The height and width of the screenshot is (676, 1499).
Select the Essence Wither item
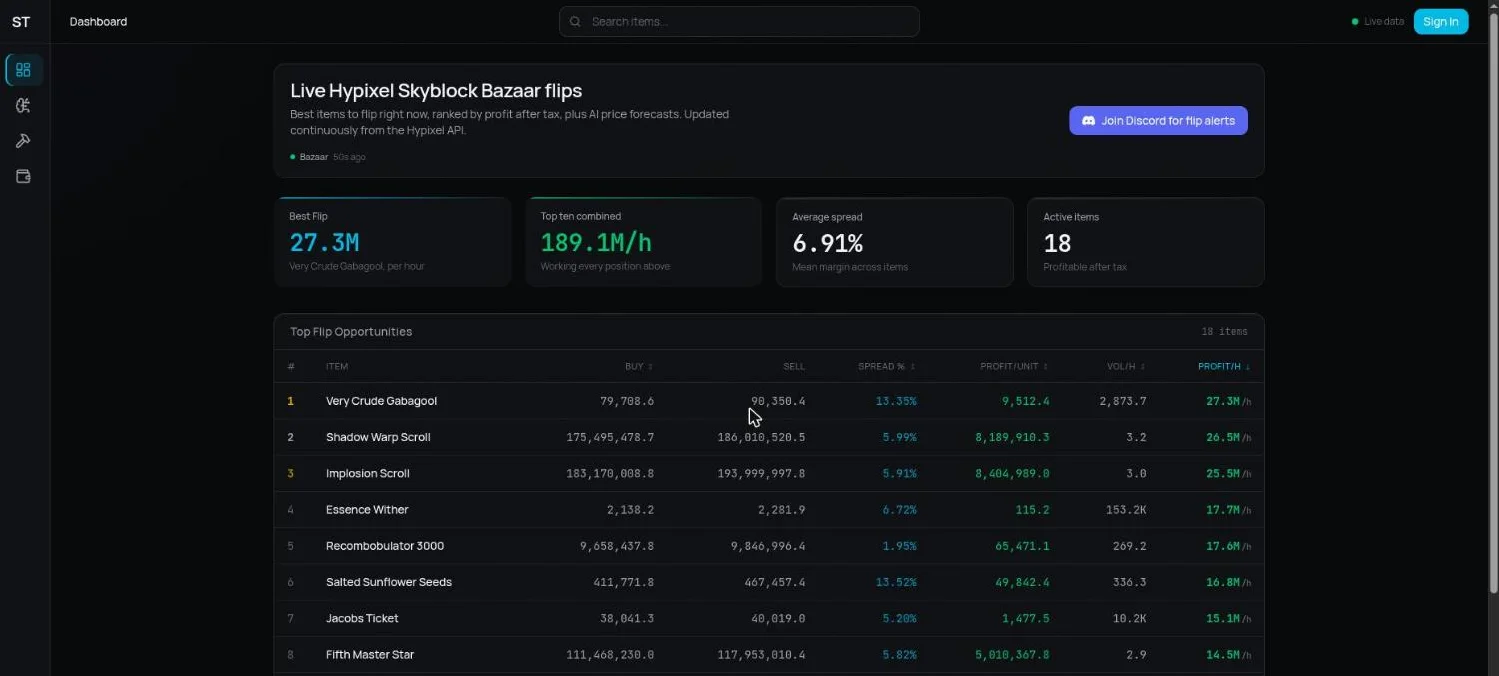[x=367, y=510]
